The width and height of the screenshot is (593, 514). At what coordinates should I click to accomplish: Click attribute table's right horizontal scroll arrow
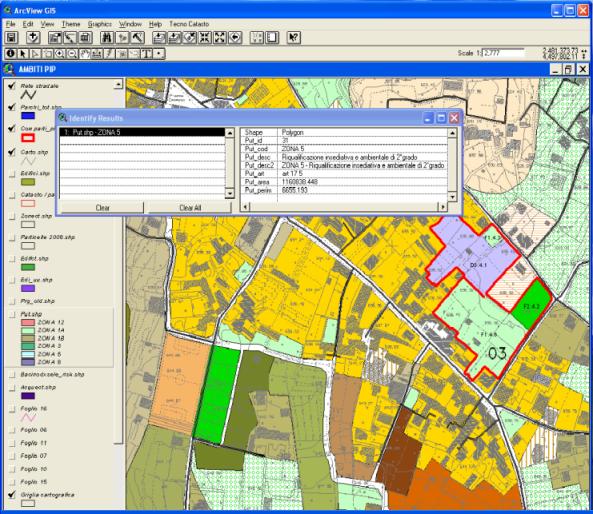pos(442,207)
